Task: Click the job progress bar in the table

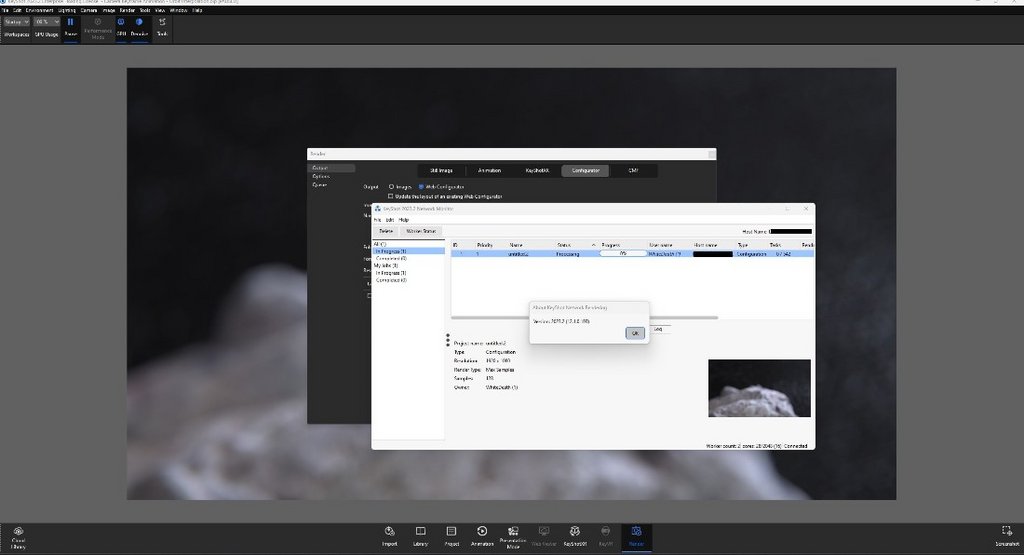Action: [x=622, y=253]
